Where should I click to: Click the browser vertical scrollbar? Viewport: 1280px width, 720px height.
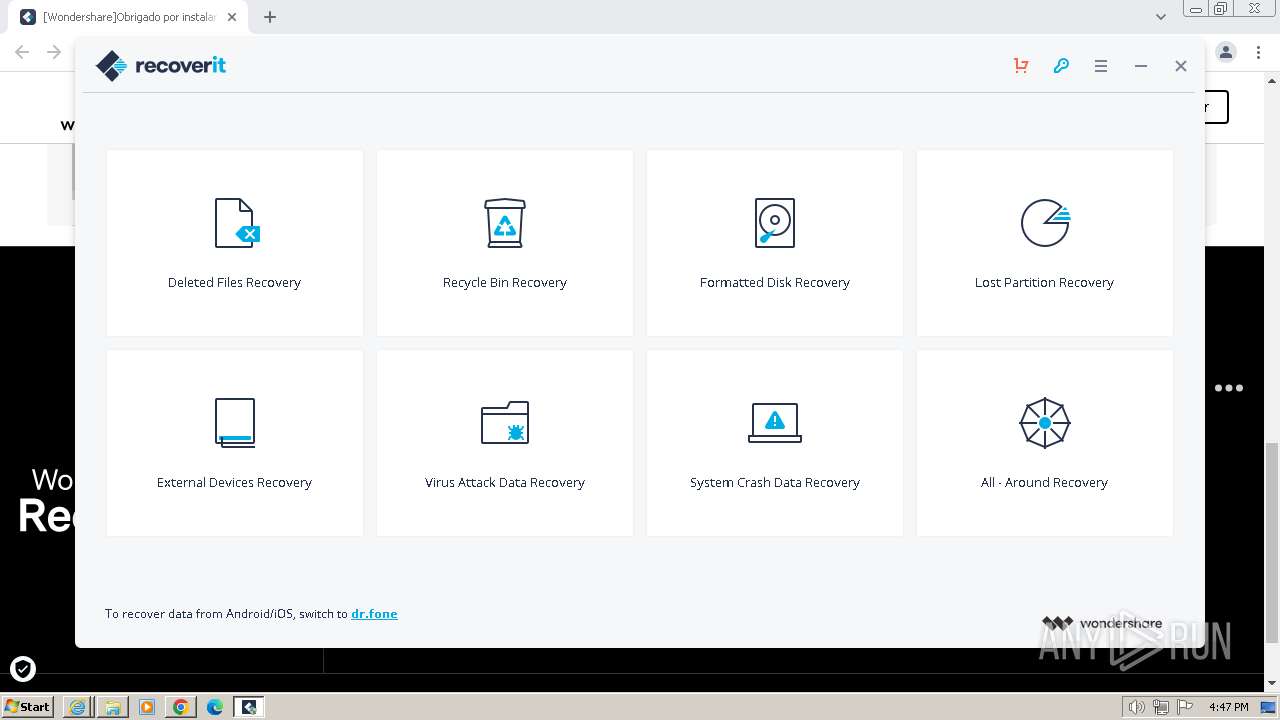pos(1272,543)
